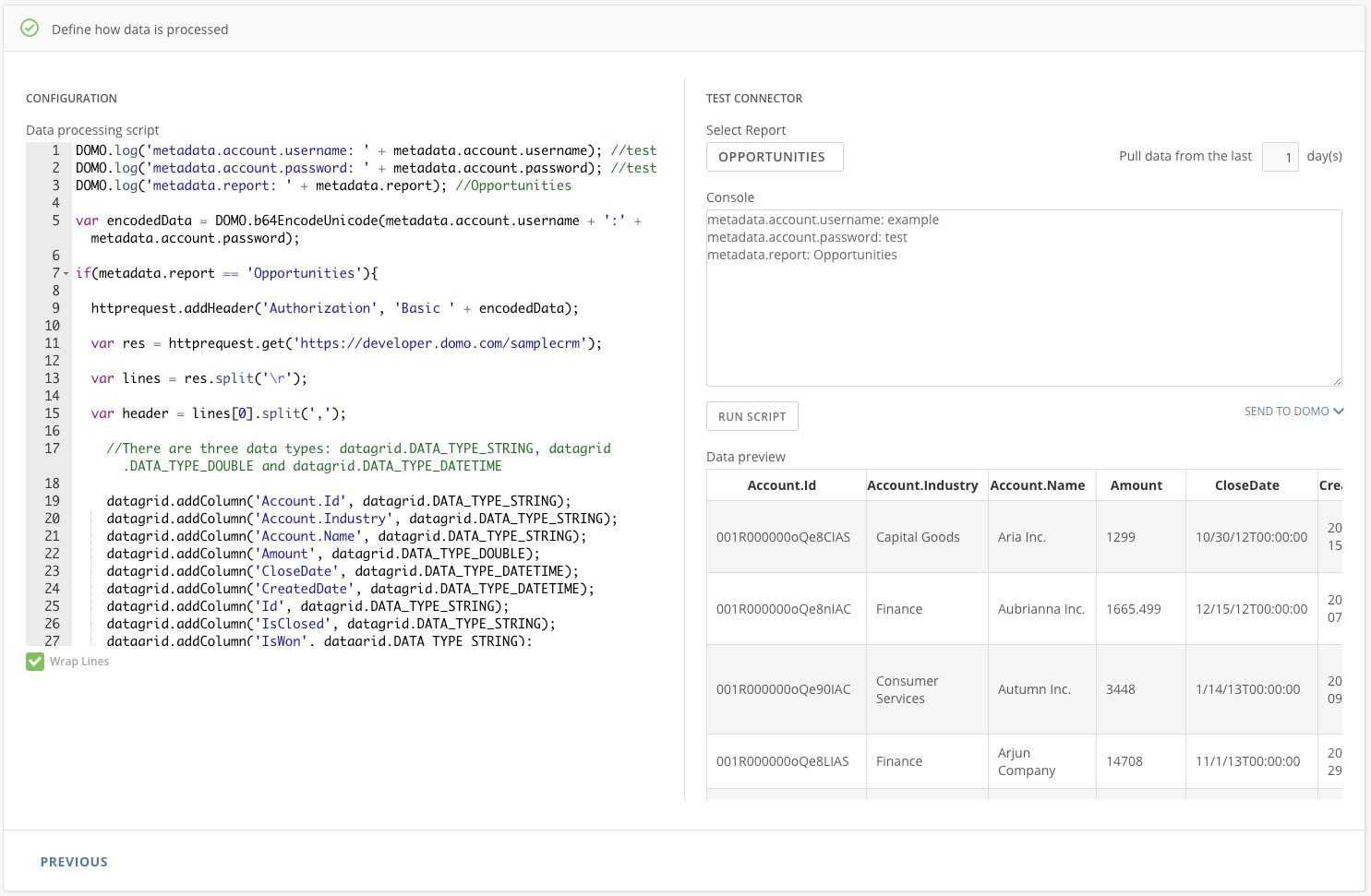Click the addColumn 'CloseDate' code line
Screen dimensions: 1371x896
point(343,571)
